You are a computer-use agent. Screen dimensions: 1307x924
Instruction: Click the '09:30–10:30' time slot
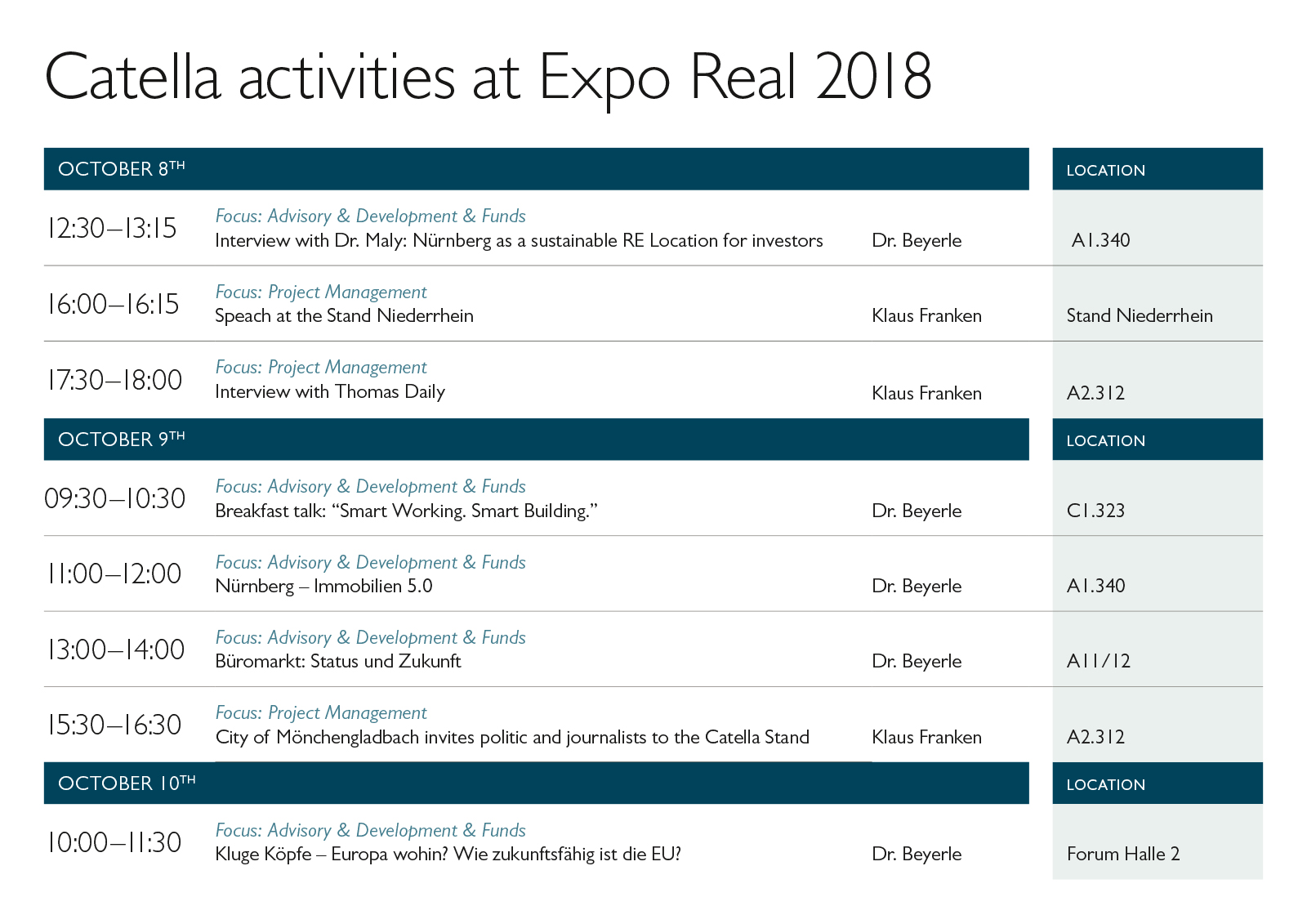pos(115,498)
